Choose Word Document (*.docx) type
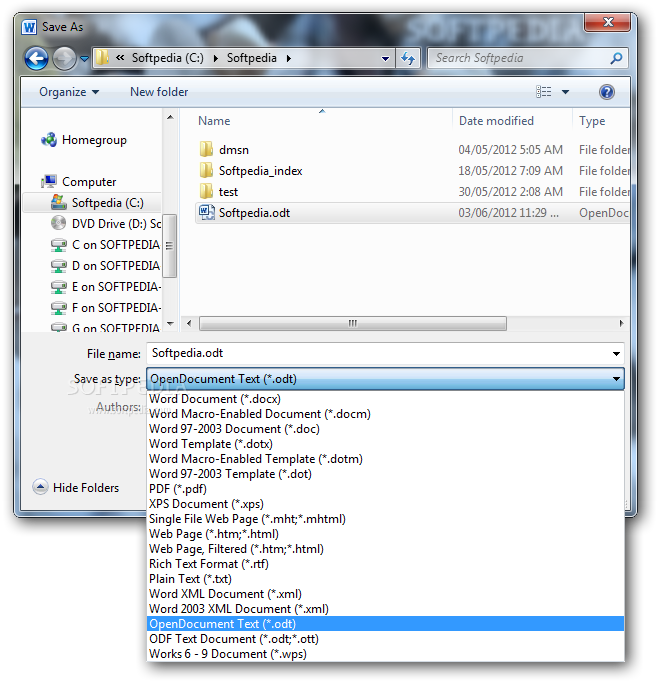 coord(385,399)
